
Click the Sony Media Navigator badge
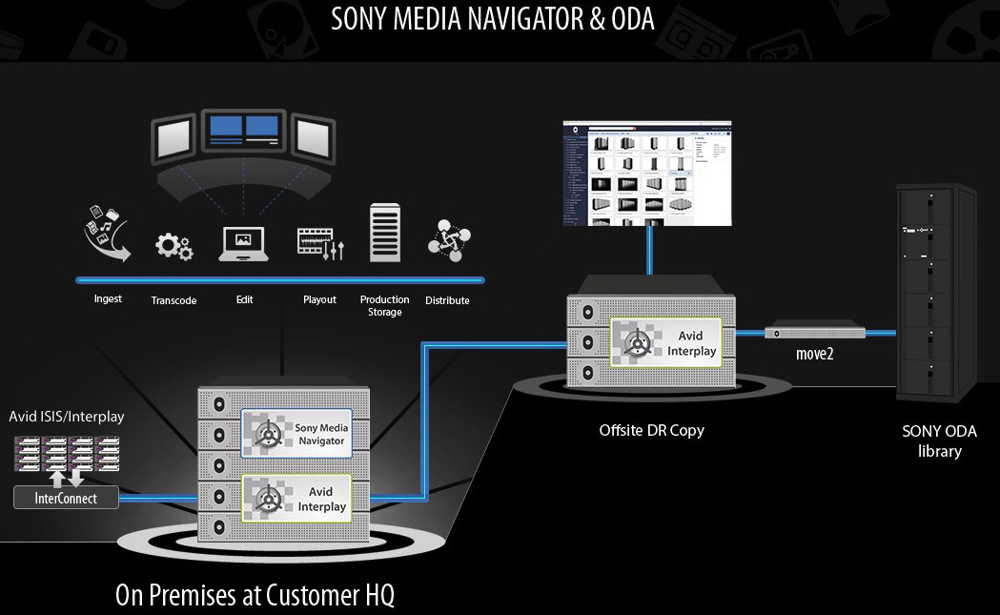(x=297, y=434)
